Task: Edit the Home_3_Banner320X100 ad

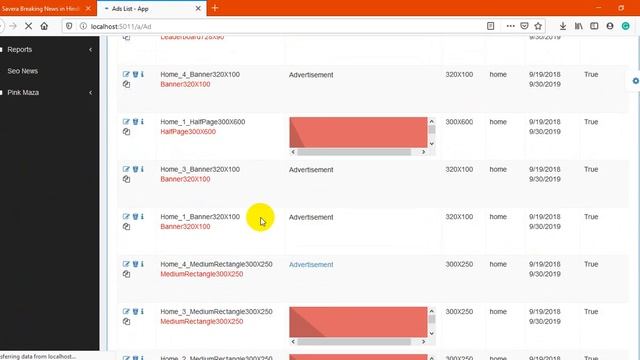Action: 126,169
